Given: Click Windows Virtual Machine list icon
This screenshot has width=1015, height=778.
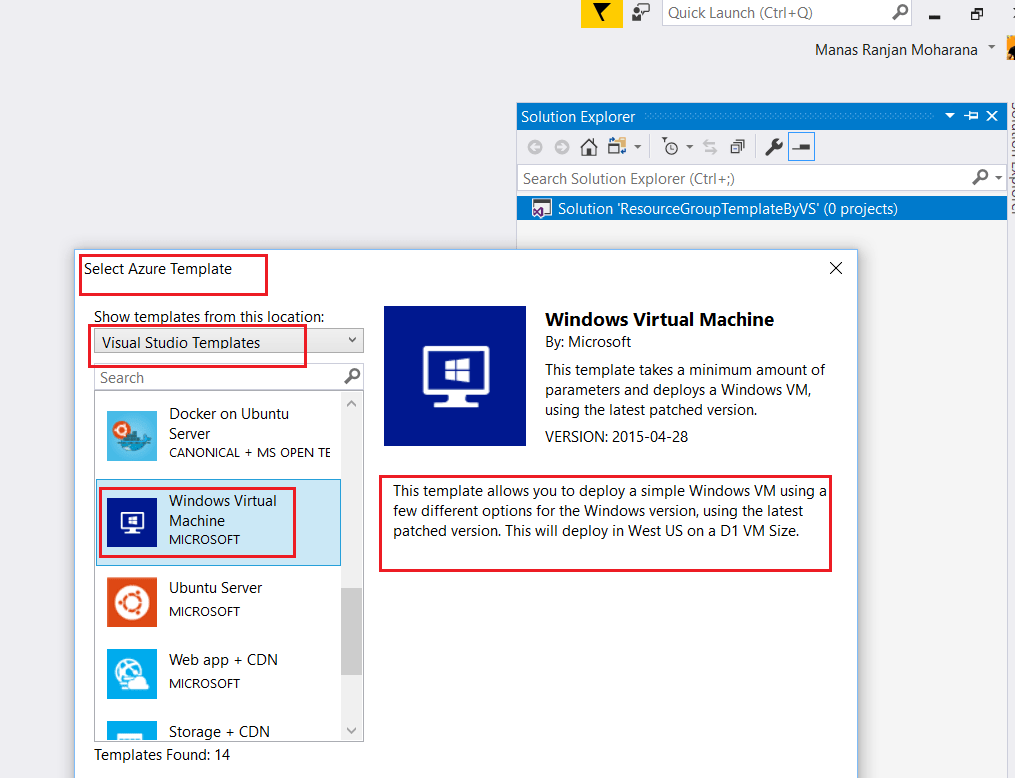Looking at the screenshot, I should 131,522.
